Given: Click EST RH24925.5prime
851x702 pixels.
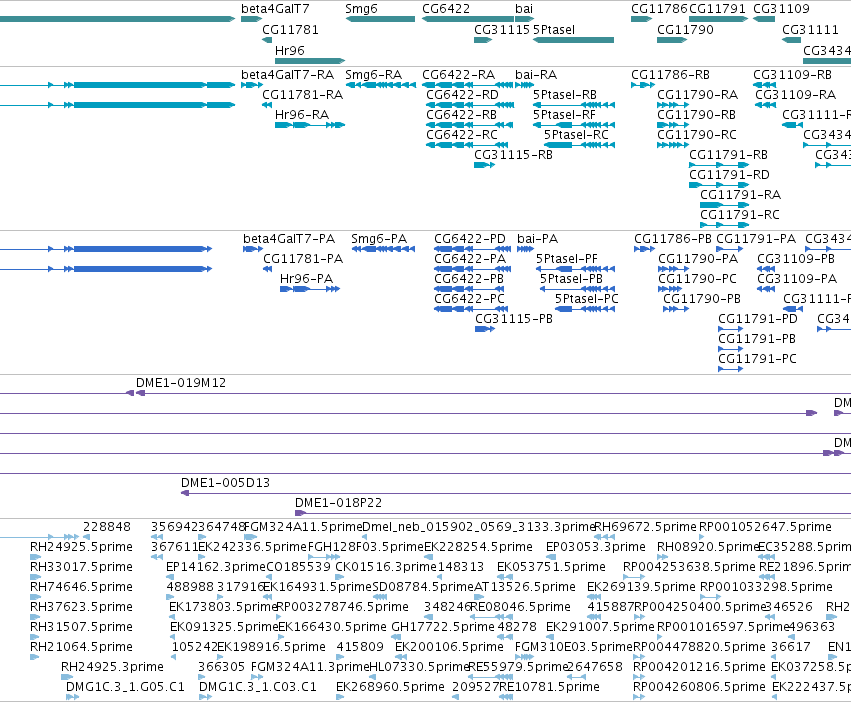Looking at the screenshot, I should (81, 547).
